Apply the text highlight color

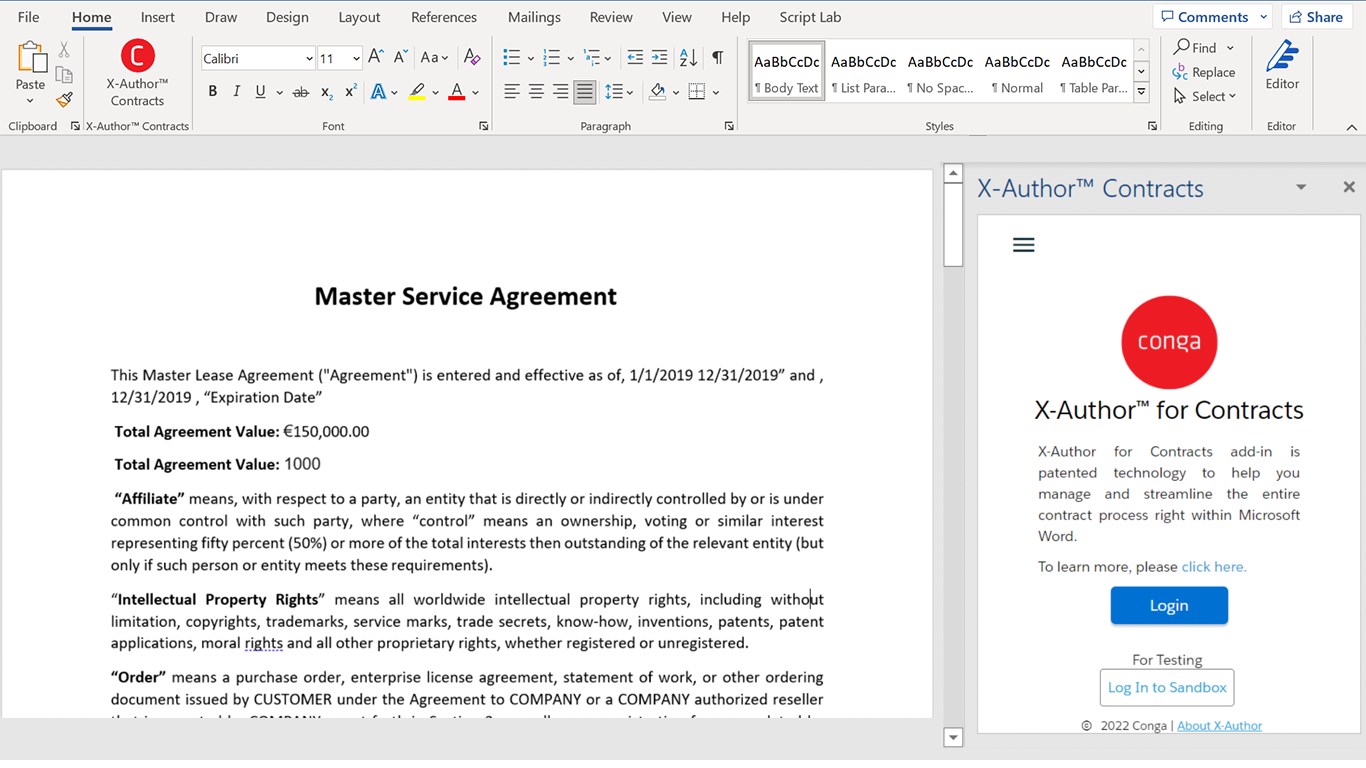coord(417,92)
